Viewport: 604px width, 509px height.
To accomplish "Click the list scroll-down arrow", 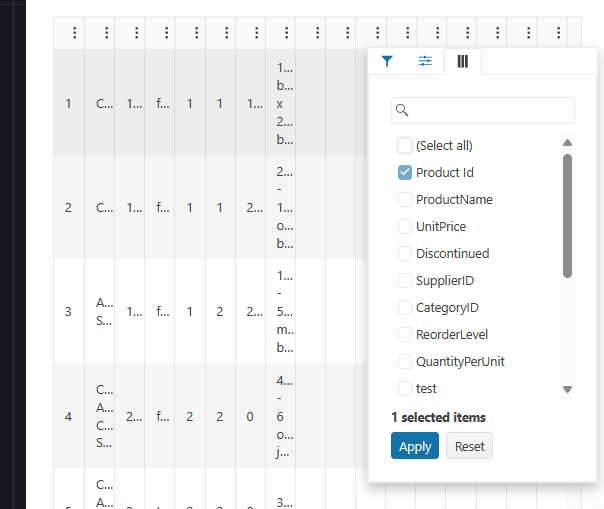I will [567, 389].
